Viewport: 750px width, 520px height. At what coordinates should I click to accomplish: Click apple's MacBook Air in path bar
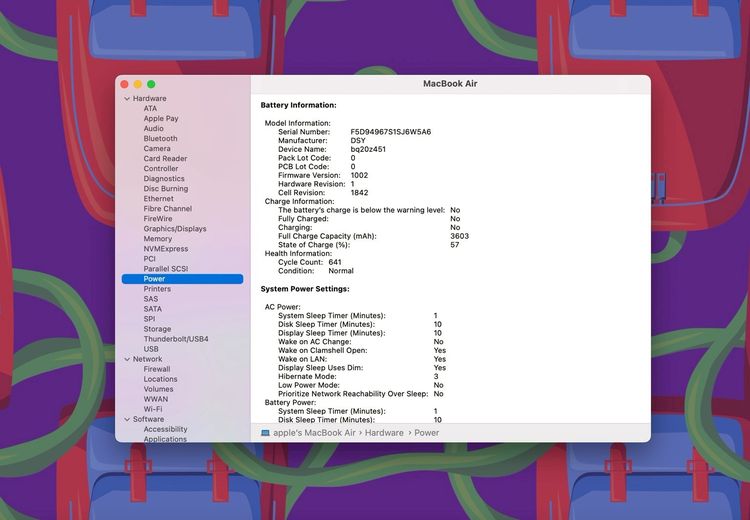tap(314, 433)
